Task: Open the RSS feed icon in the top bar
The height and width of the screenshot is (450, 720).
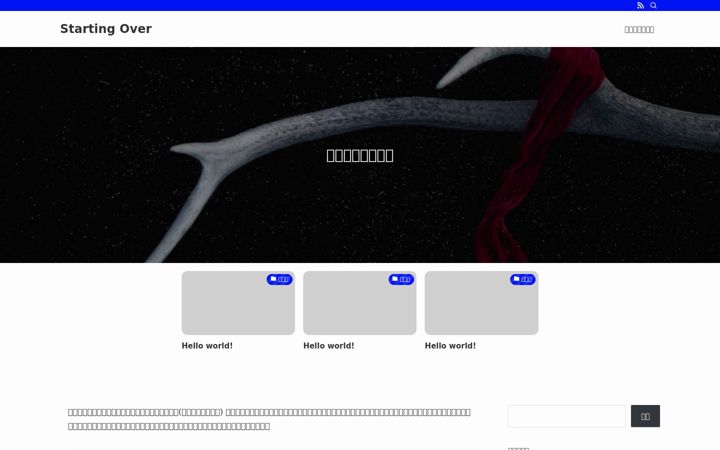Action: (640, 6)
